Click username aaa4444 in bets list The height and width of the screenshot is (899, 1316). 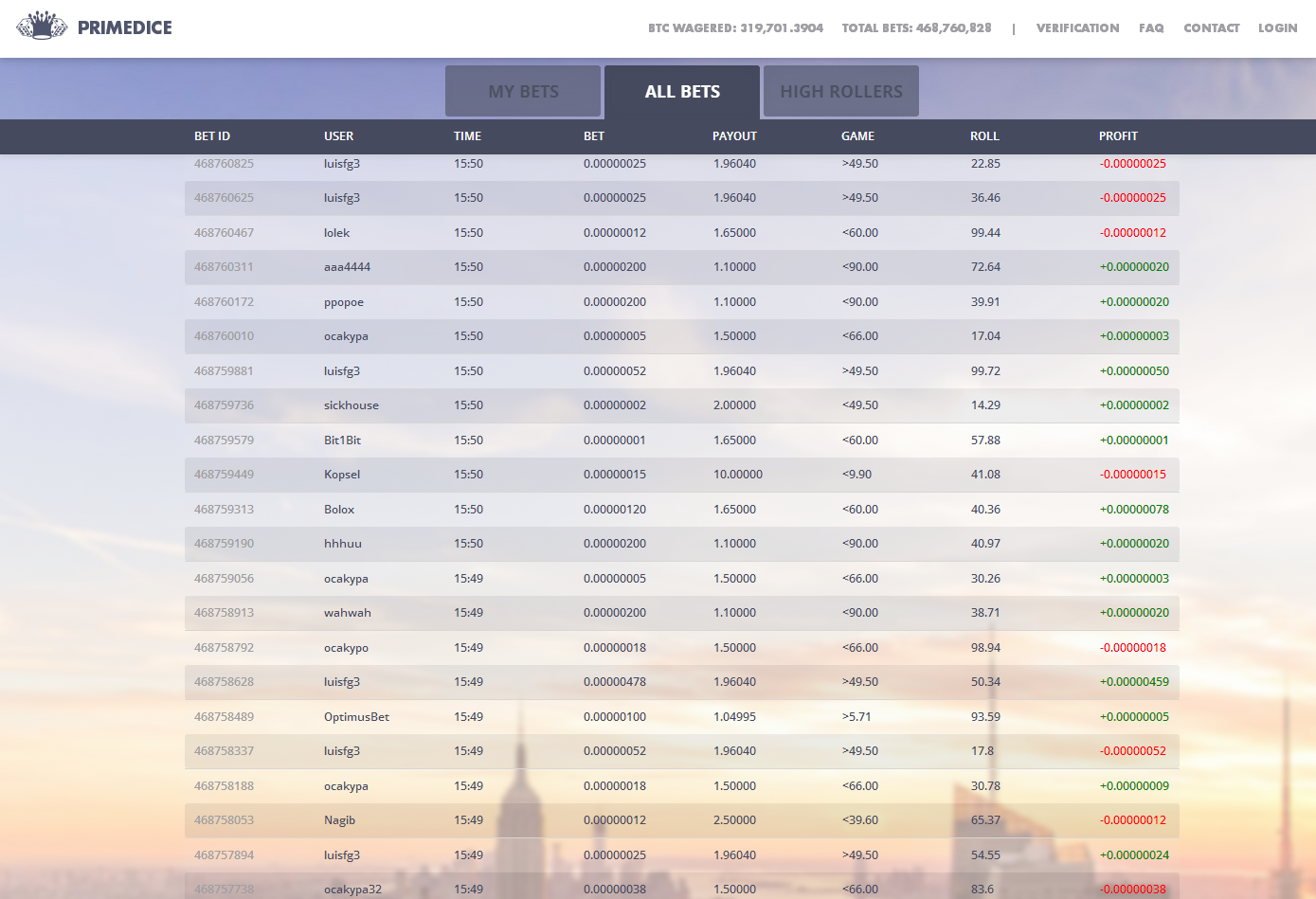347,267
